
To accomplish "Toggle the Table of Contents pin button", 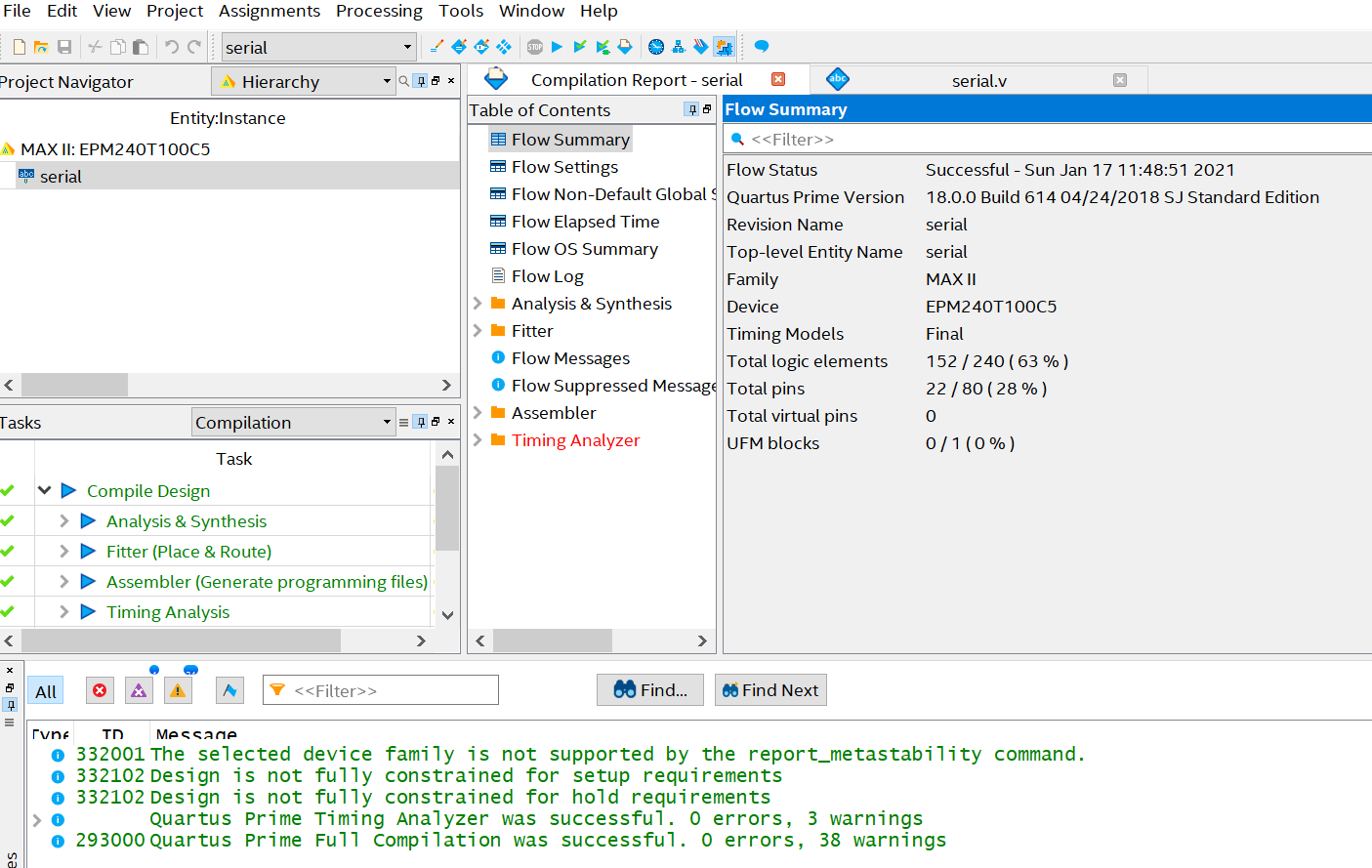I will click(691, 109).
